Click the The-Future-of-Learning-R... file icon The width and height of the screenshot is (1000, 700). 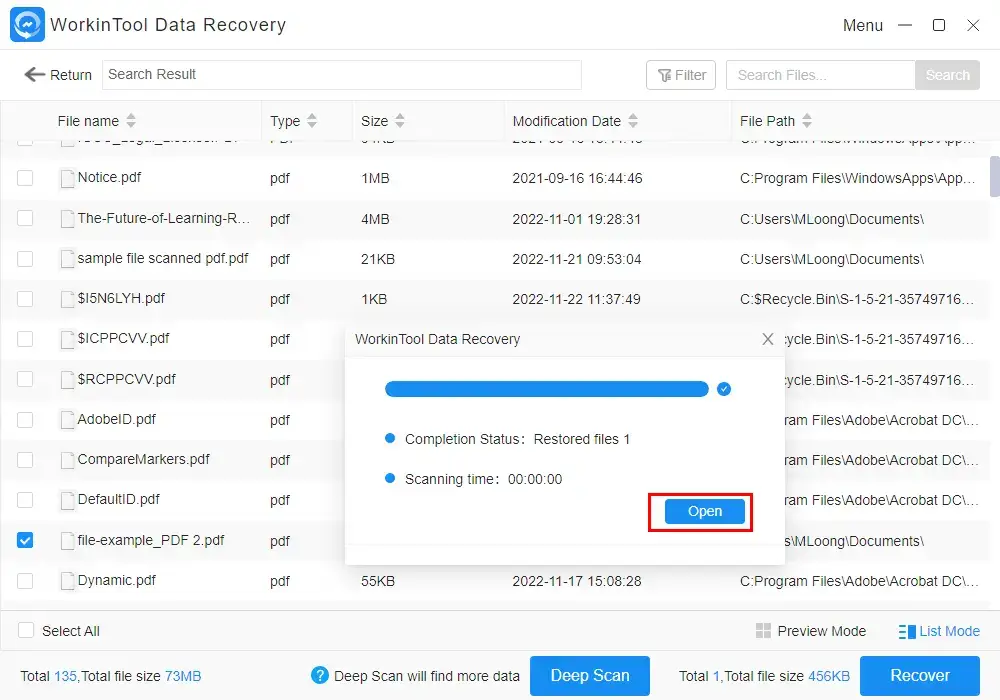coord(67,219)
